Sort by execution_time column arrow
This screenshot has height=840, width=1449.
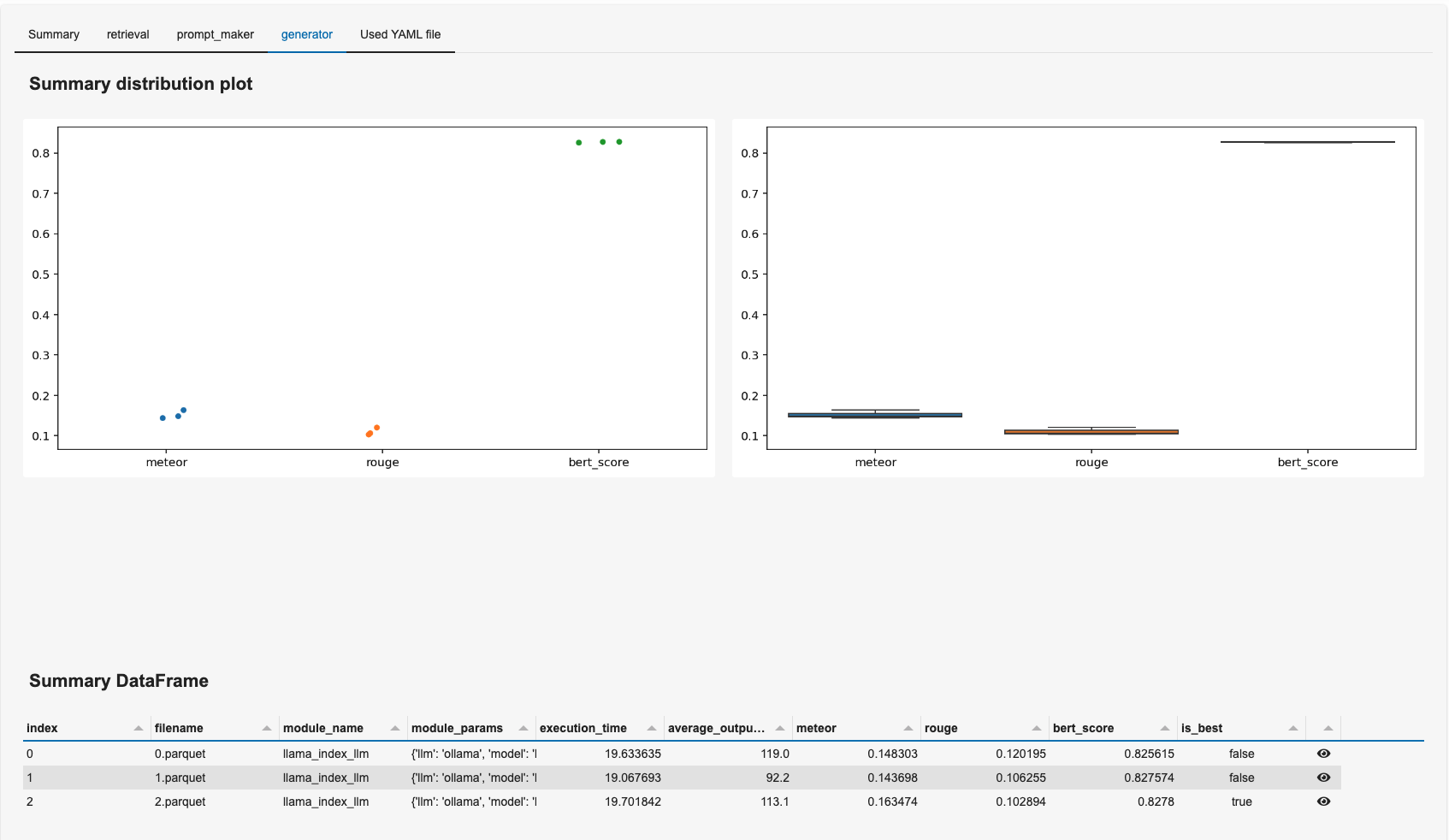tap(652, 728)
